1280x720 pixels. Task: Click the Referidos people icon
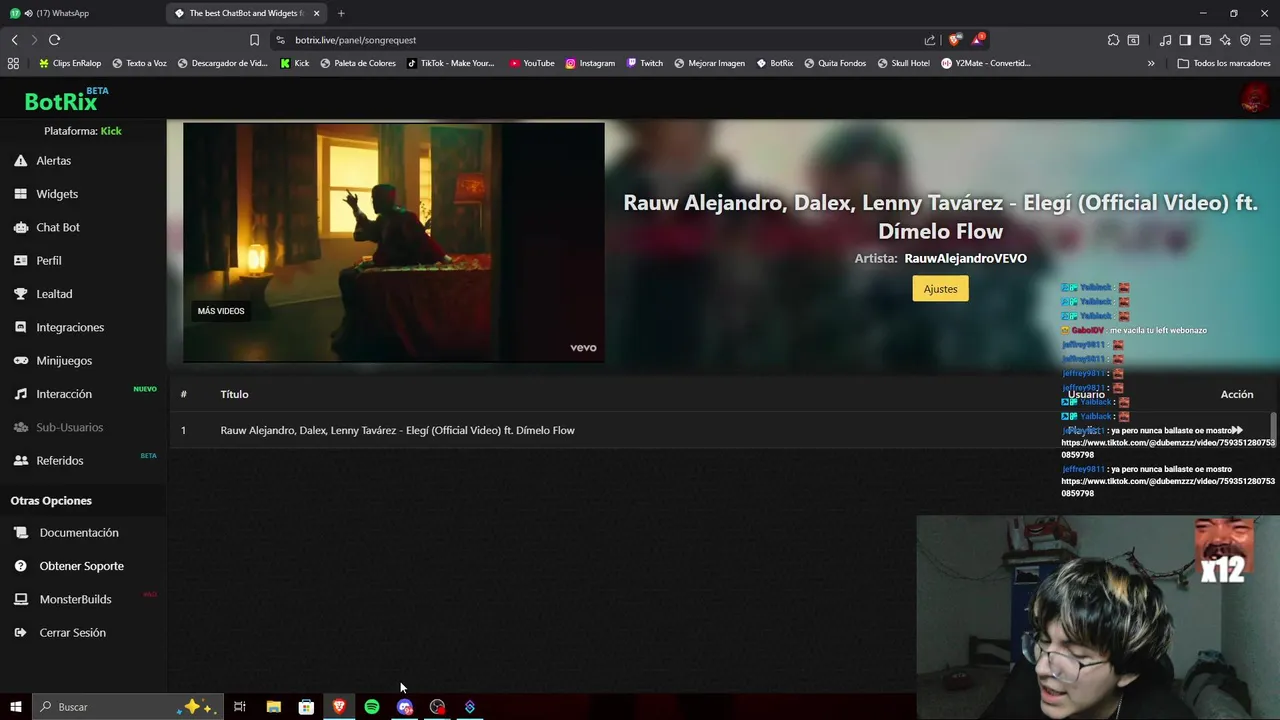[x=20, y=460]
